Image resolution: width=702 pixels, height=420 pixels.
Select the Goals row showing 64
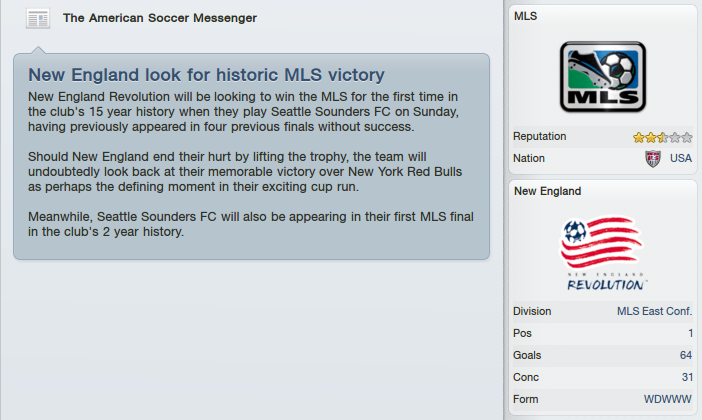tap(602, 355)
